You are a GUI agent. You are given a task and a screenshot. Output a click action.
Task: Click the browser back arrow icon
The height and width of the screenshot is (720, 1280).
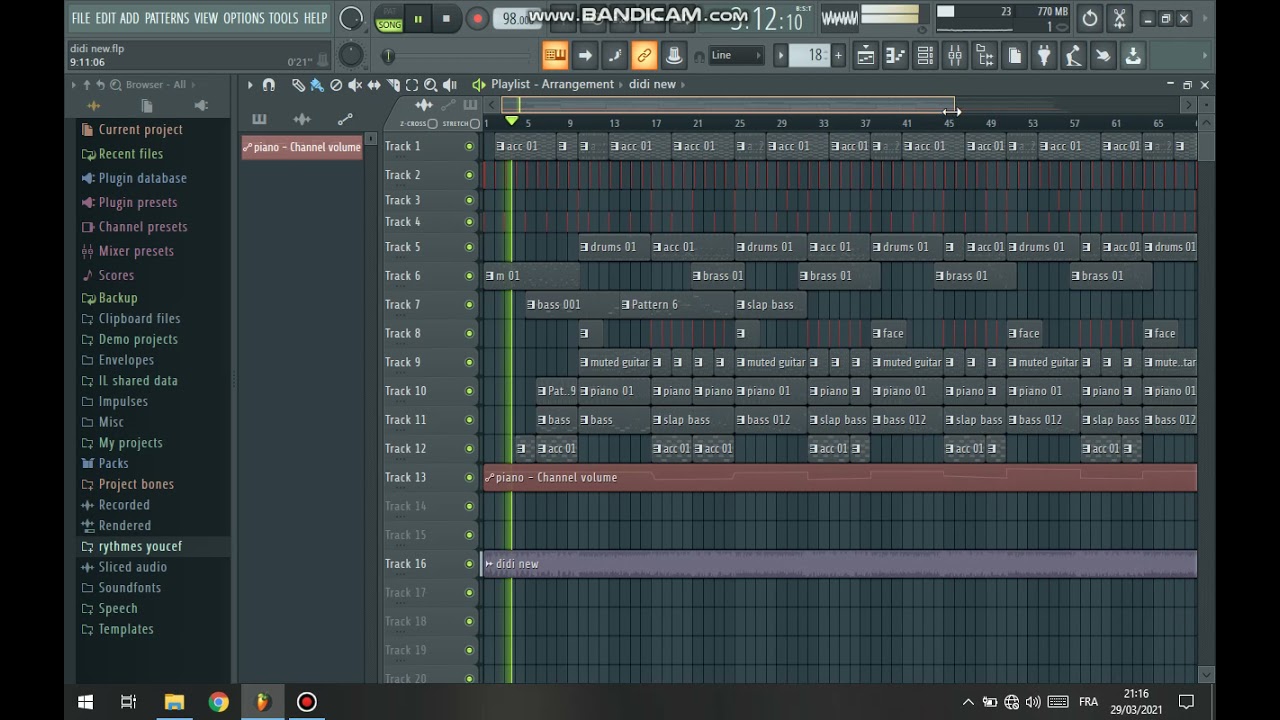101,85
